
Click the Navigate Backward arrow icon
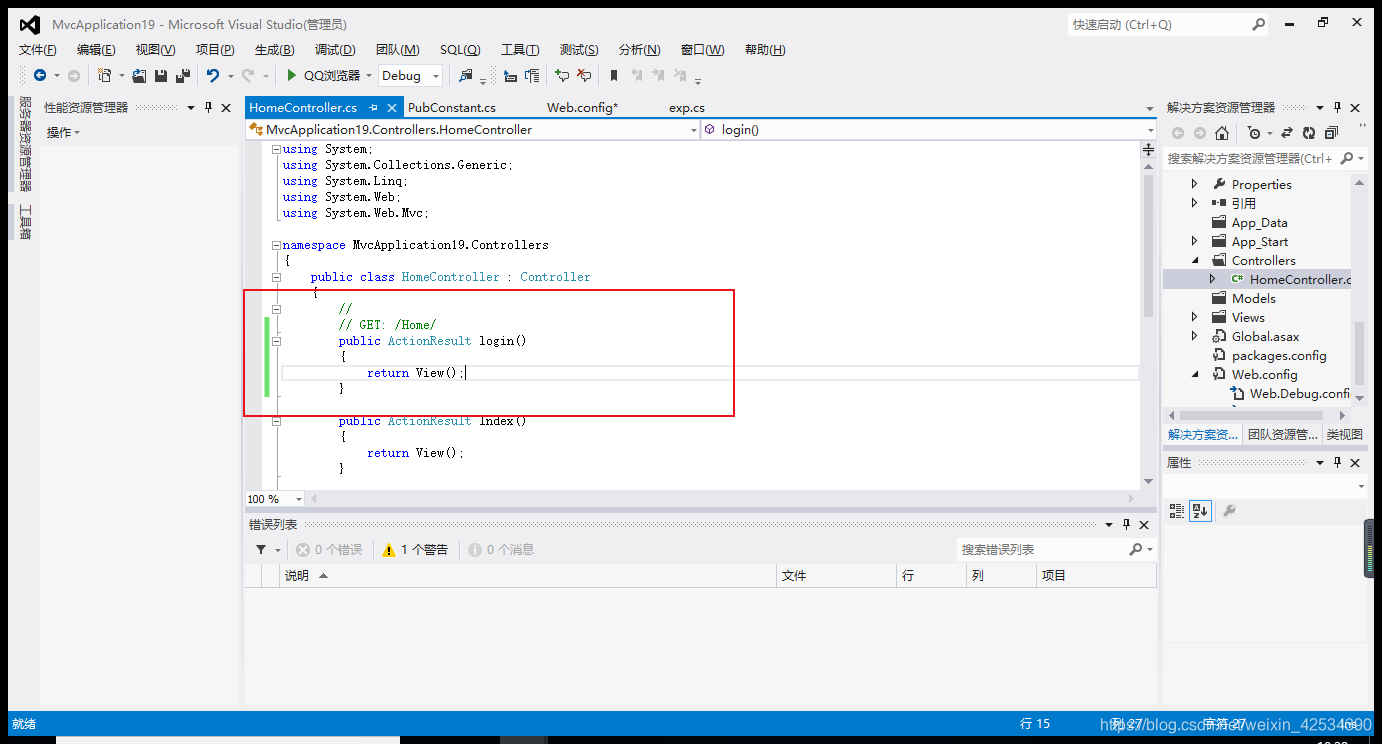click(40, 75)
